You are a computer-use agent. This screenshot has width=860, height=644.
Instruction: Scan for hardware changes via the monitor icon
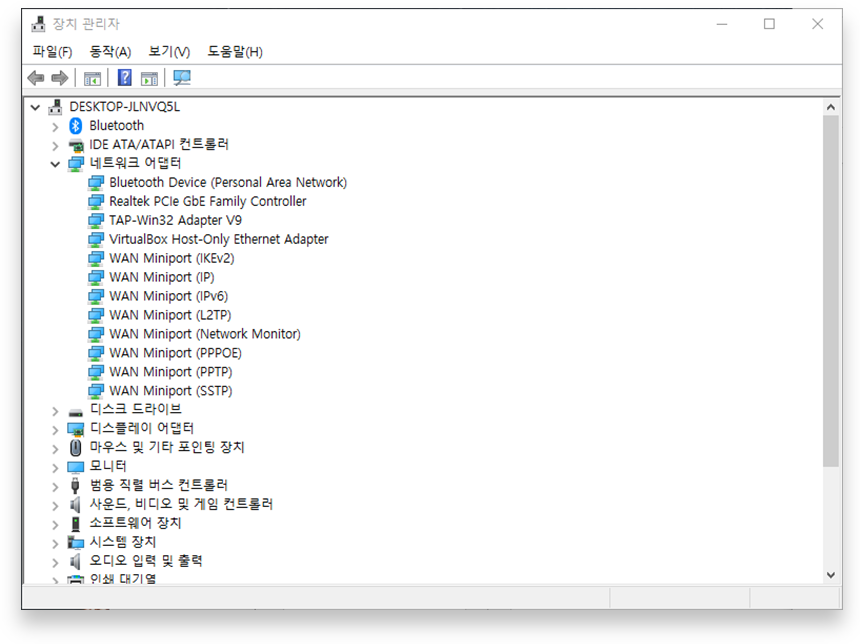click(x=182, y=77)
